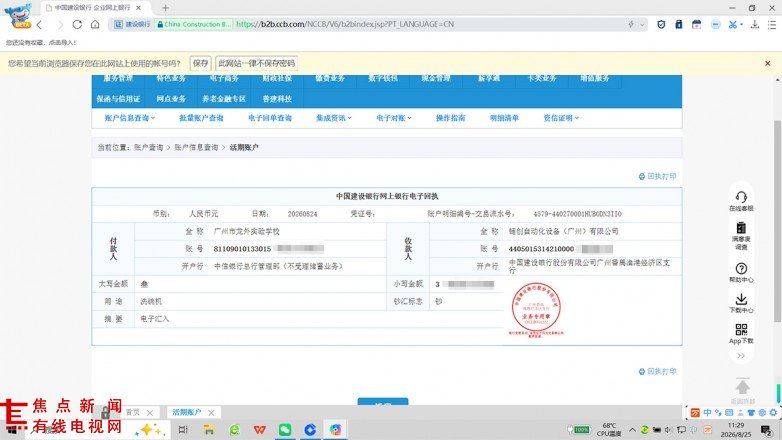Open the 保函与信用证 menu
Screen dimensions: 782x440
(118, 99)
